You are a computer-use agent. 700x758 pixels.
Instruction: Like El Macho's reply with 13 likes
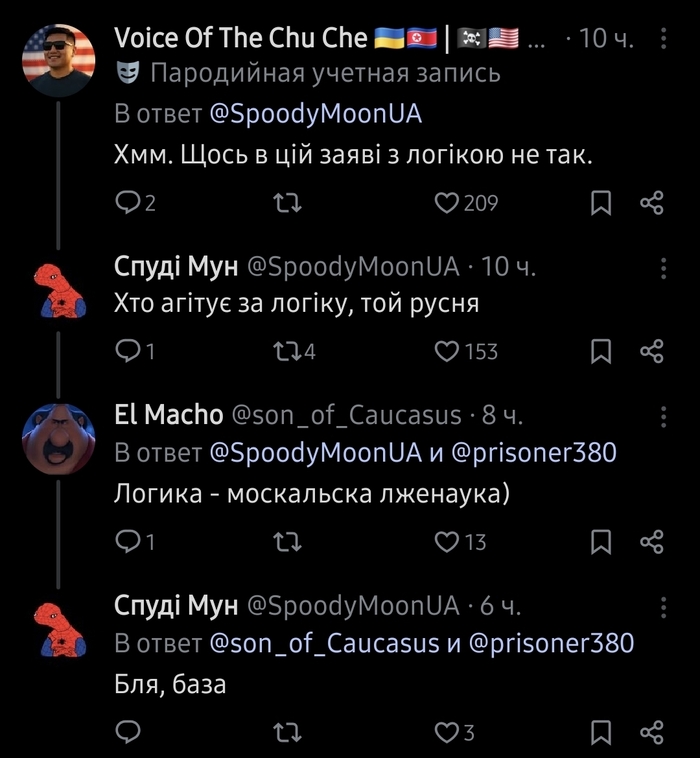[447, 541]
